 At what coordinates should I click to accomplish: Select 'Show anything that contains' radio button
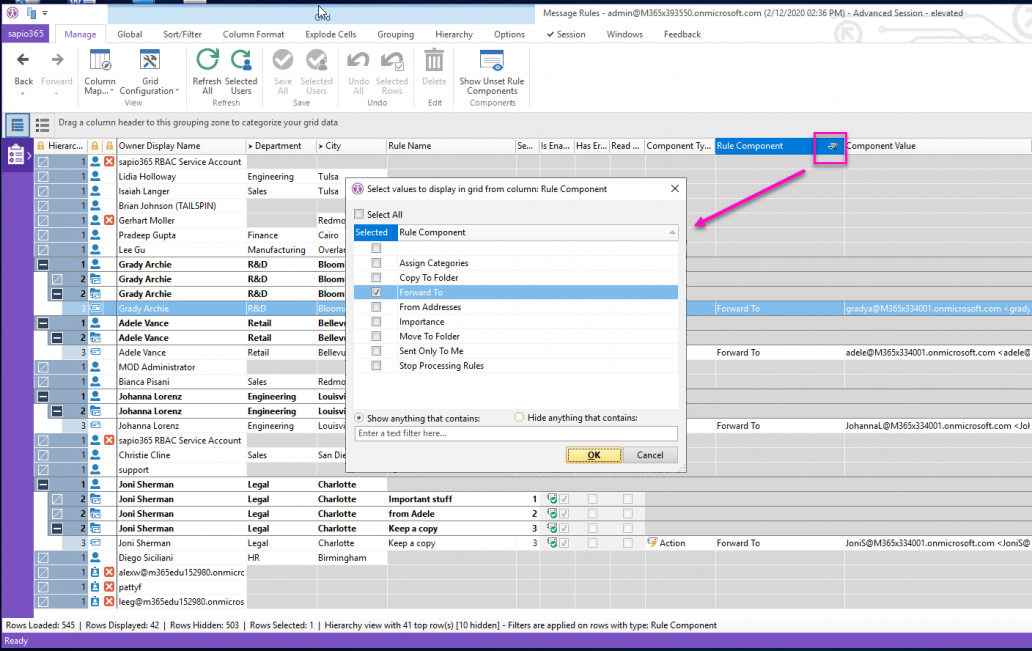(x=359, y=418)
